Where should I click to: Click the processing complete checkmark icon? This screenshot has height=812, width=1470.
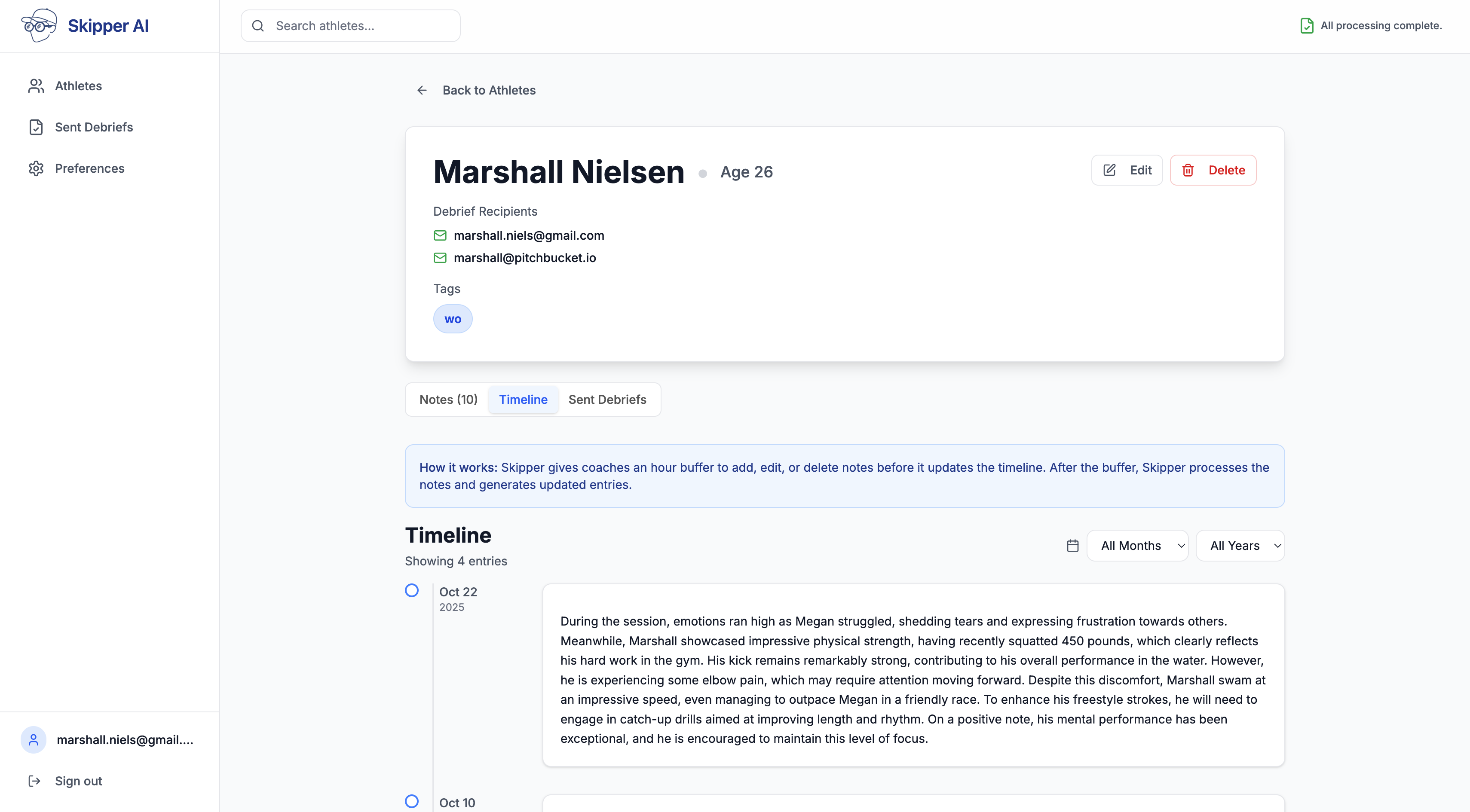coord(1308,25)
